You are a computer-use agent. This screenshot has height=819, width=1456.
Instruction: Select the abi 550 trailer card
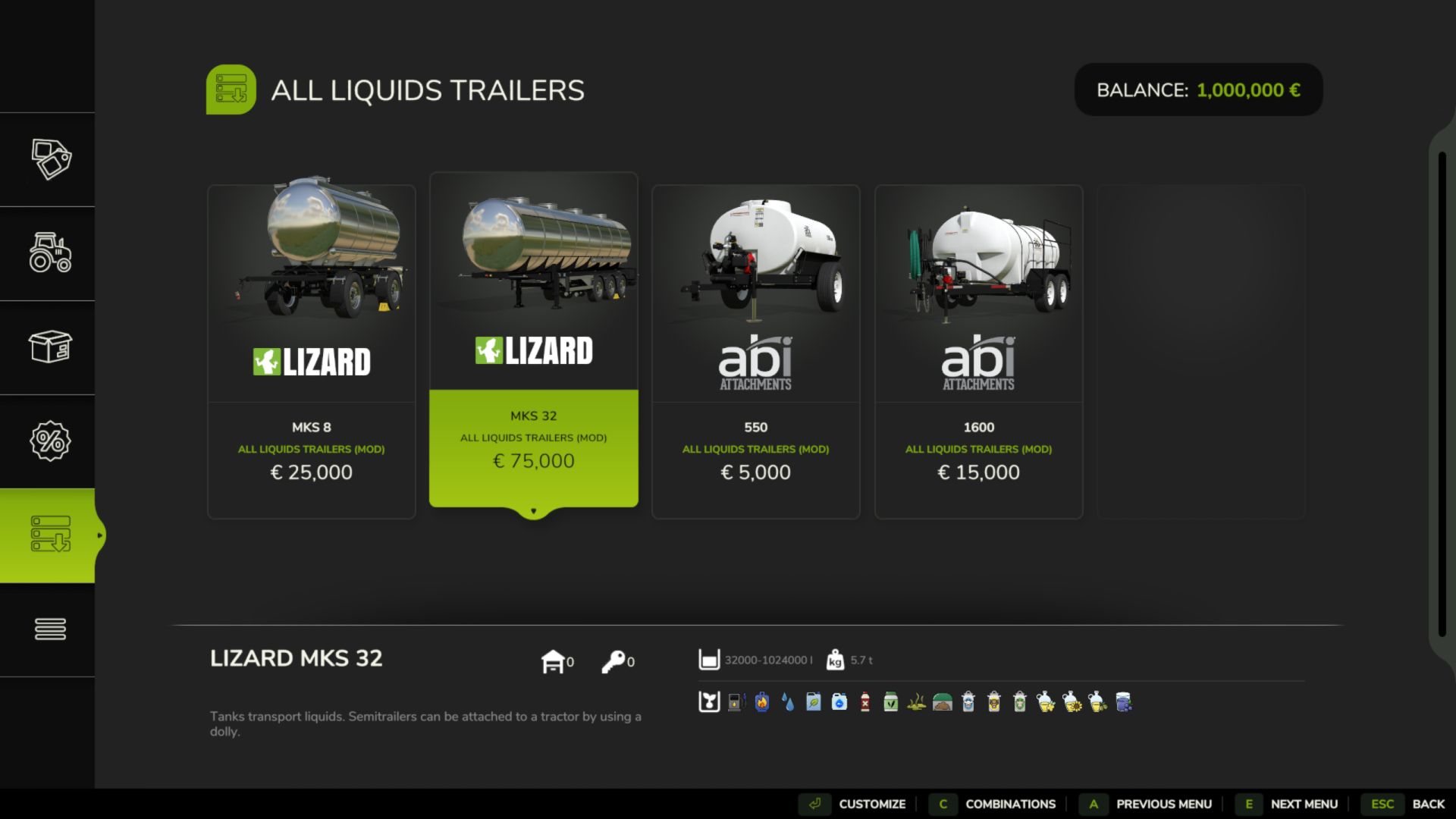click(756, 352)
